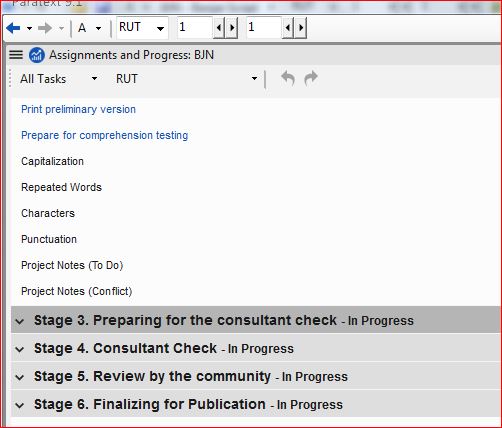Image resolution: width=502 pixels, height=428 pixels.
Task: Click Stage 3 Preparing for consultant check heading
Action: [185, 320]
